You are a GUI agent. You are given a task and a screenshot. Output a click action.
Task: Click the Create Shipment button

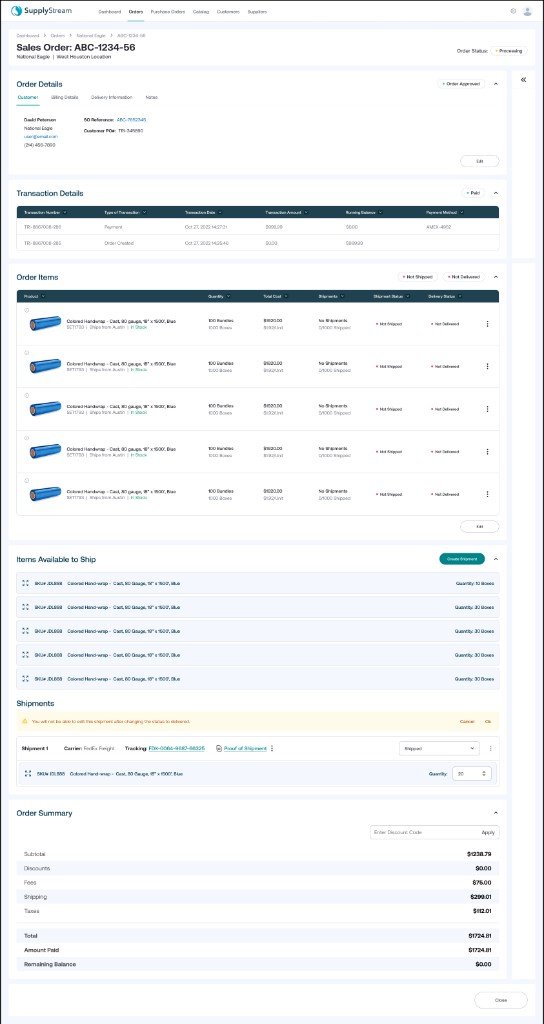tap(462, 559)
